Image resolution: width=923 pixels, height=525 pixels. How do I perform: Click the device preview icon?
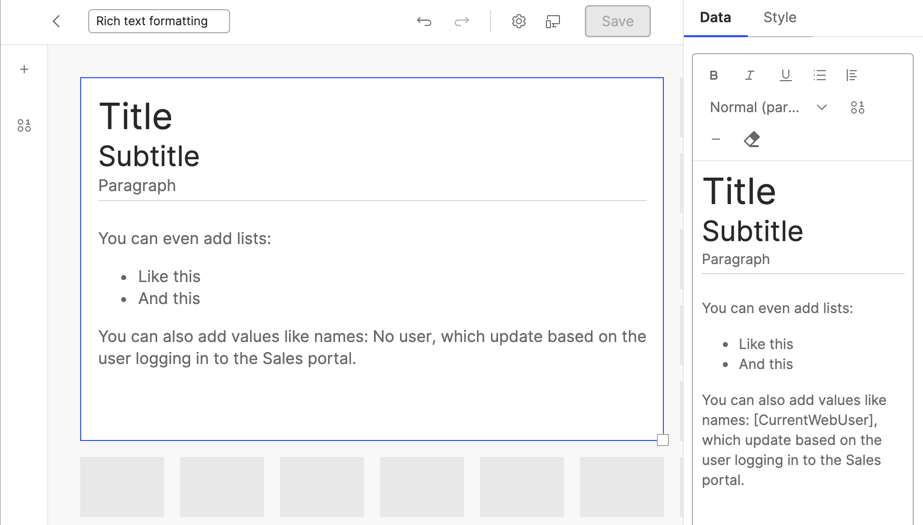click(x=553, y=21)
